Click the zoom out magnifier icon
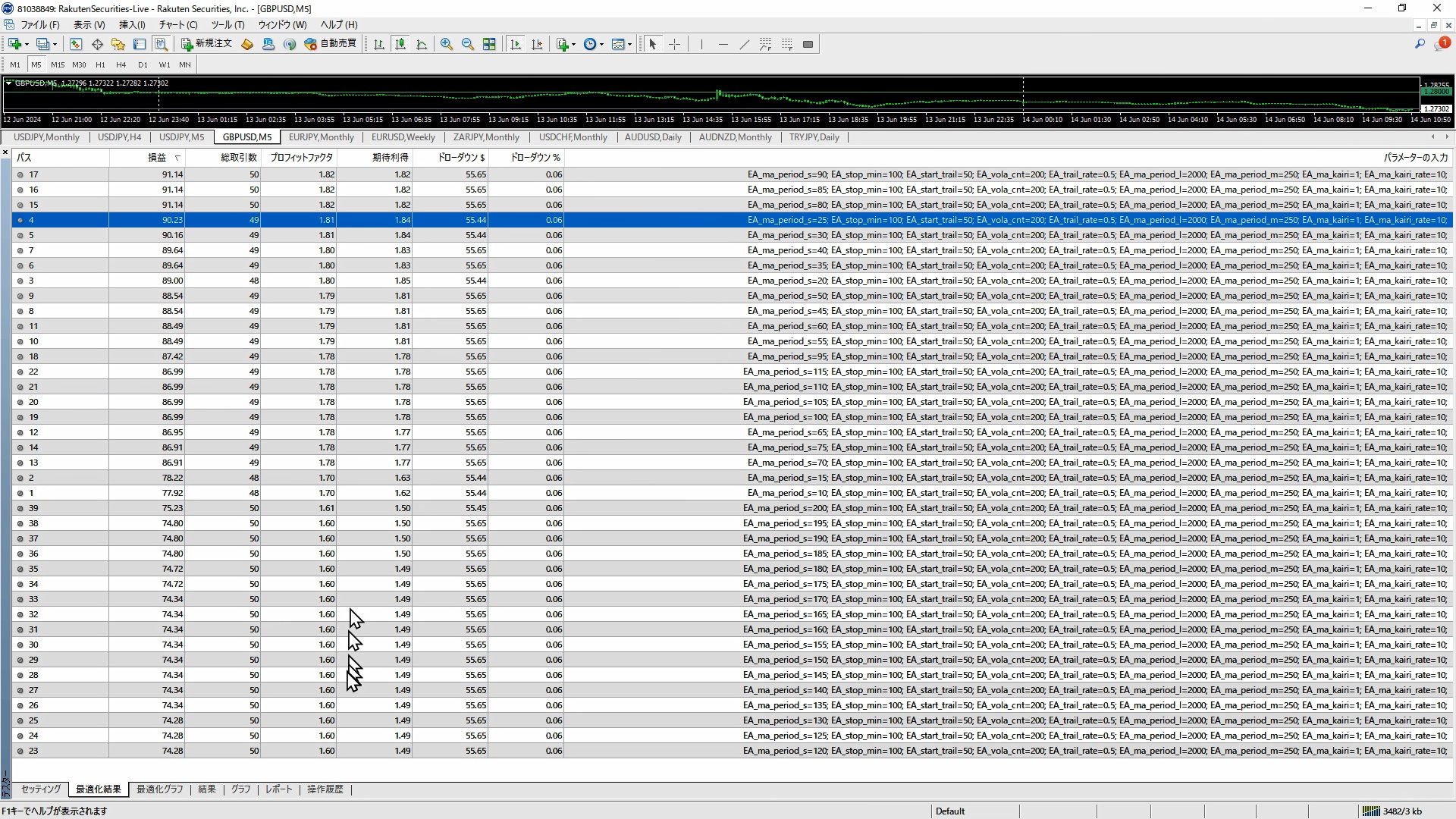The image size is (1456, 819). pyautogui.click(x=468, y=44)
